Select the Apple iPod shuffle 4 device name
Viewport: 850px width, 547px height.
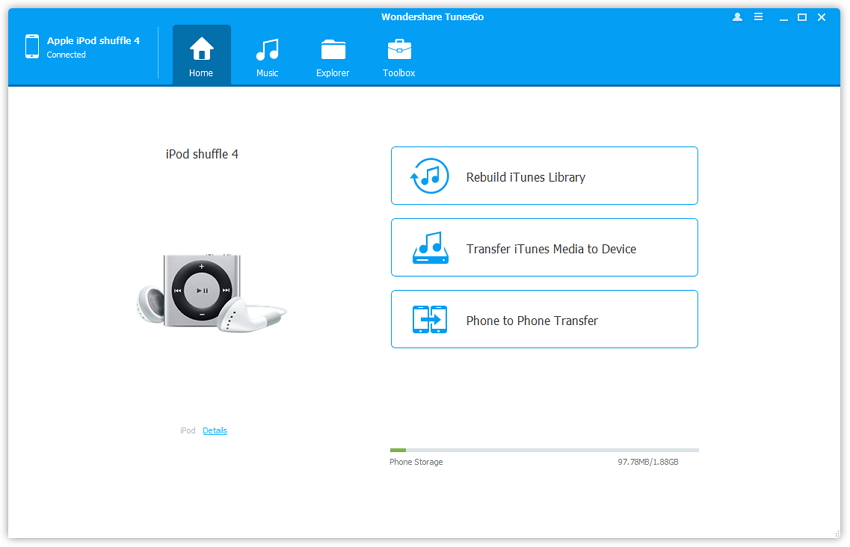(x=93, y=41)
